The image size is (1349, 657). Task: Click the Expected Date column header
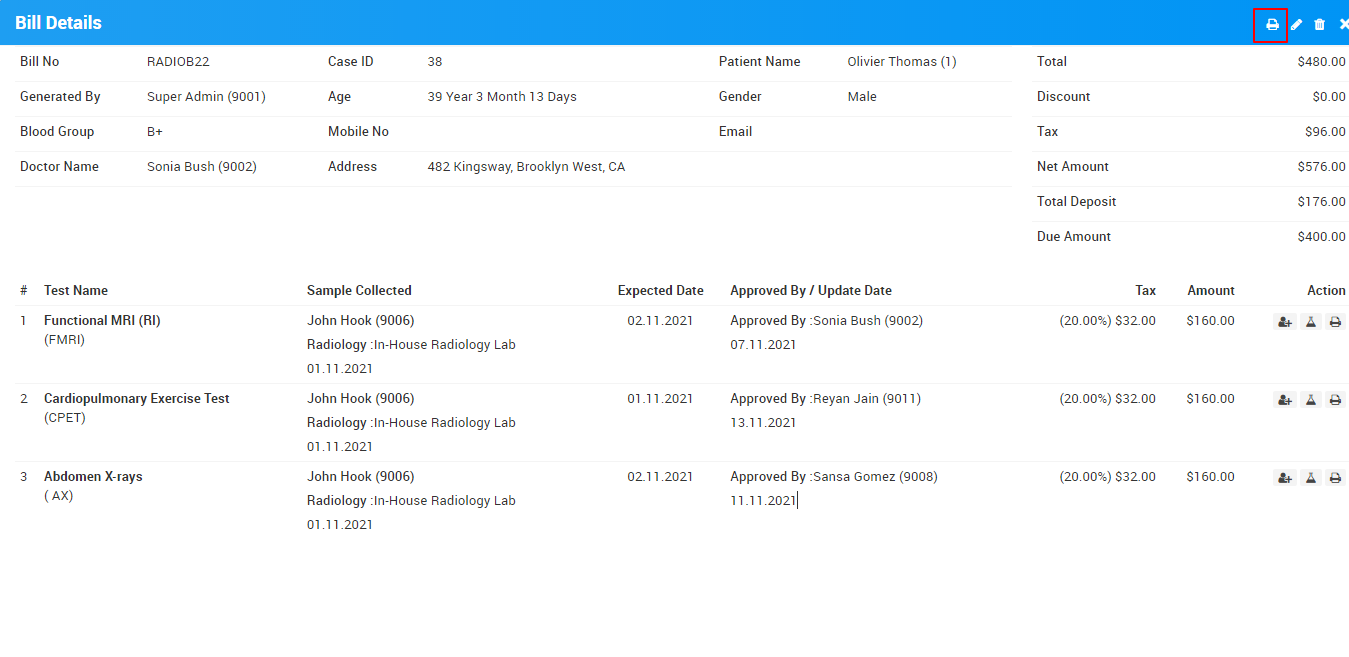(660, 291)
